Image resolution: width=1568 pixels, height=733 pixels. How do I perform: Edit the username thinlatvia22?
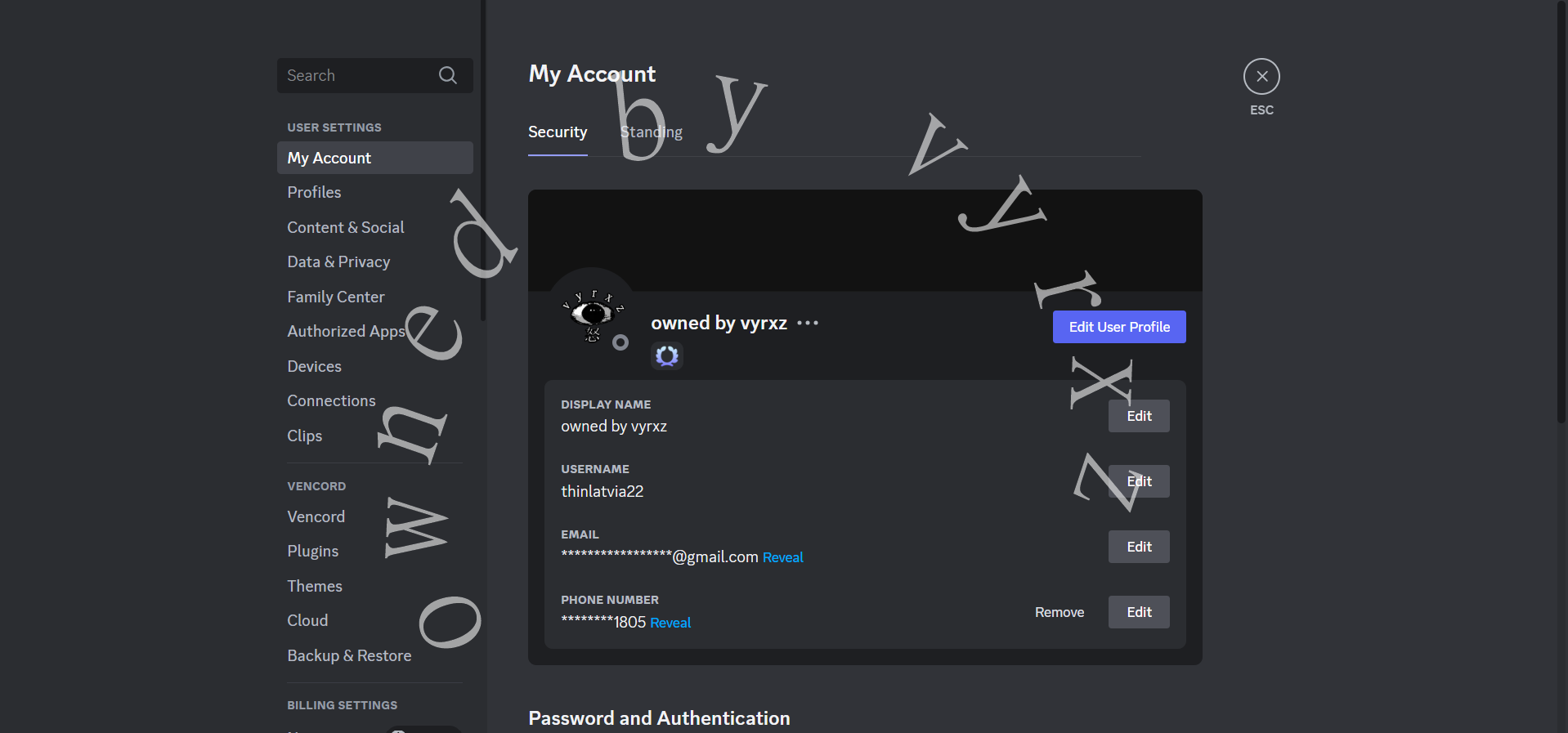click(x=1138, y=481)
